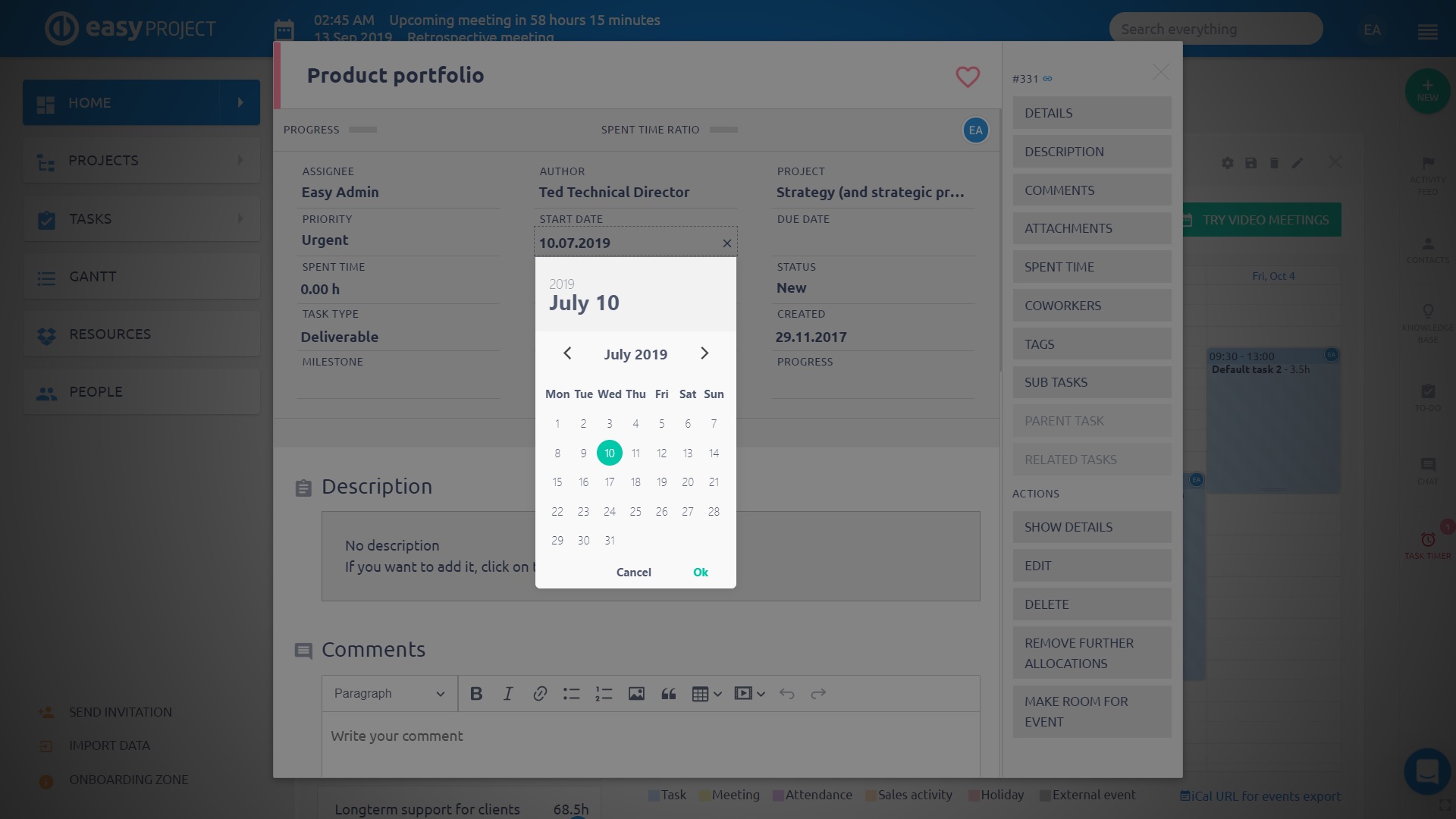1456x819 pixels.
Task: Go to previous month in calendar
Action: (x=567, y=353)
